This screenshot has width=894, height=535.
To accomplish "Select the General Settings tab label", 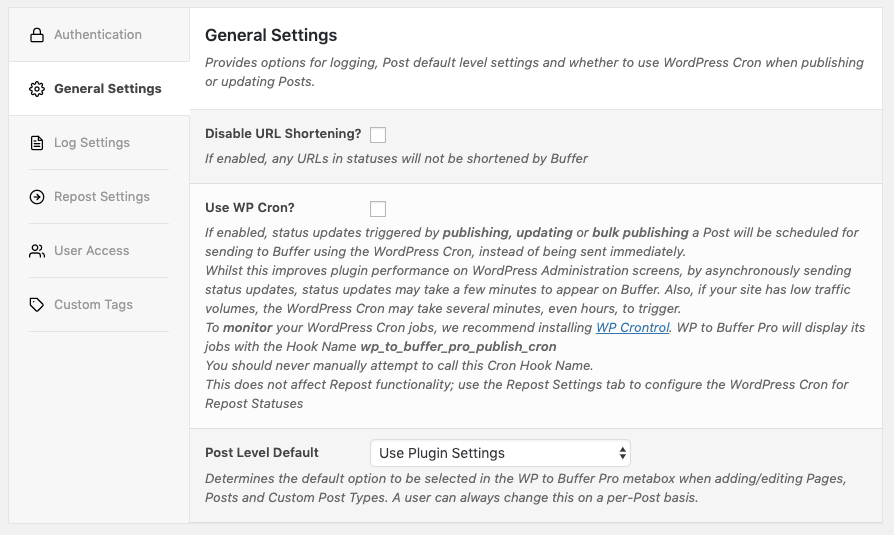I will (x=108, y=88).
